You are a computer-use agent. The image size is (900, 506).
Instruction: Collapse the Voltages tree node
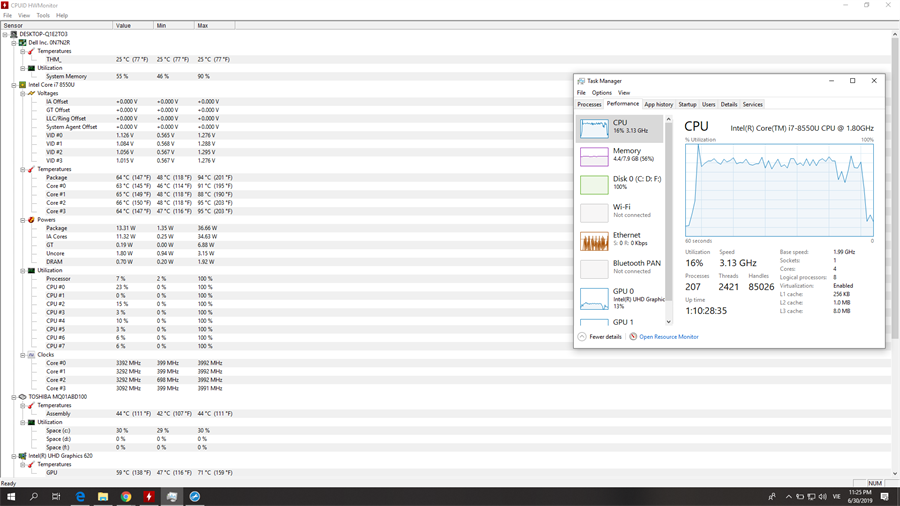pos(23,93)
